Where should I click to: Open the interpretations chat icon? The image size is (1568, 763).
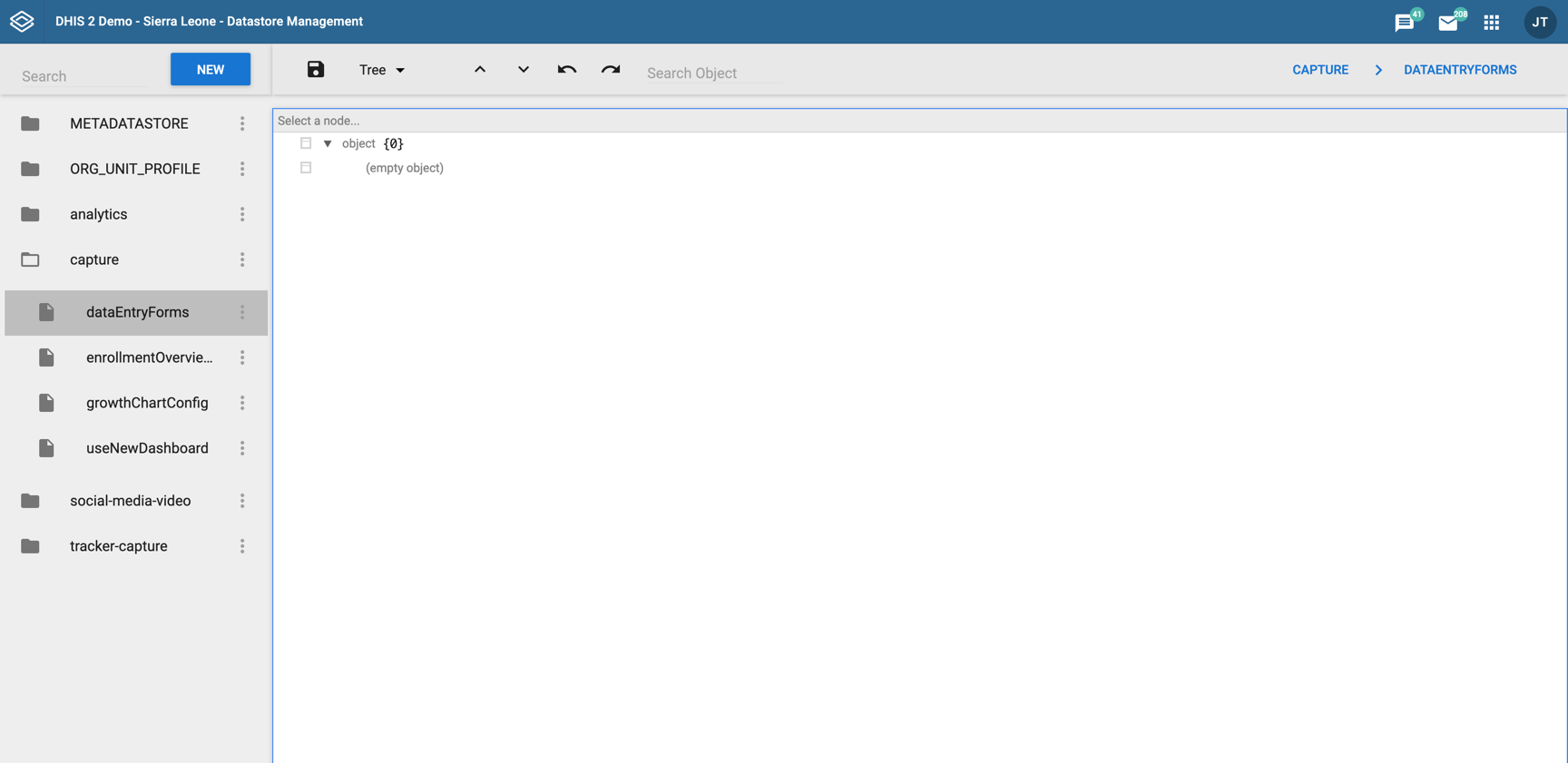tap(1405, 23)
